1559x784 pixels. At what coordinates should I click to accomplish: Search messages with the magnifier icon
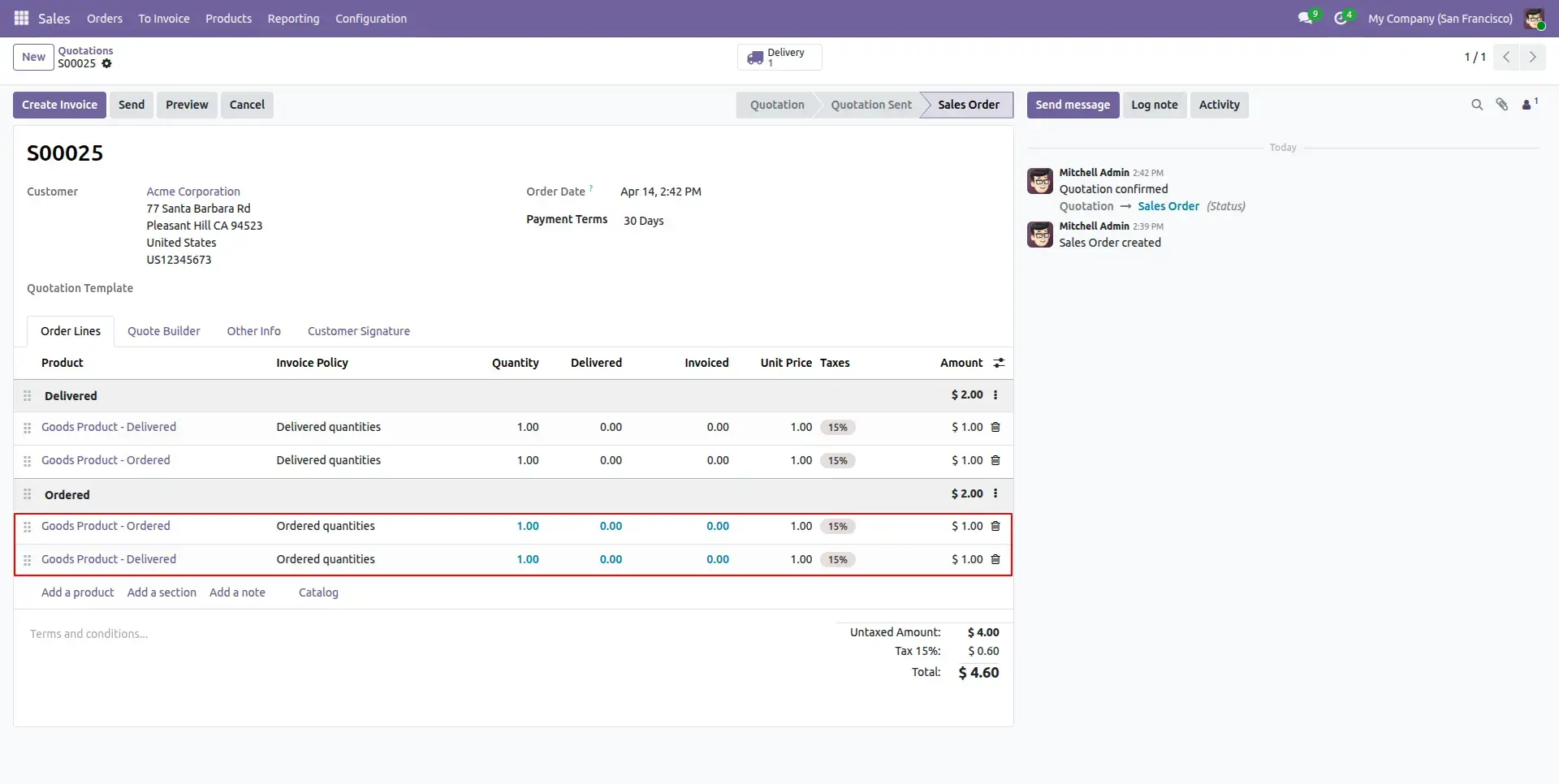tap(1477, 105)
